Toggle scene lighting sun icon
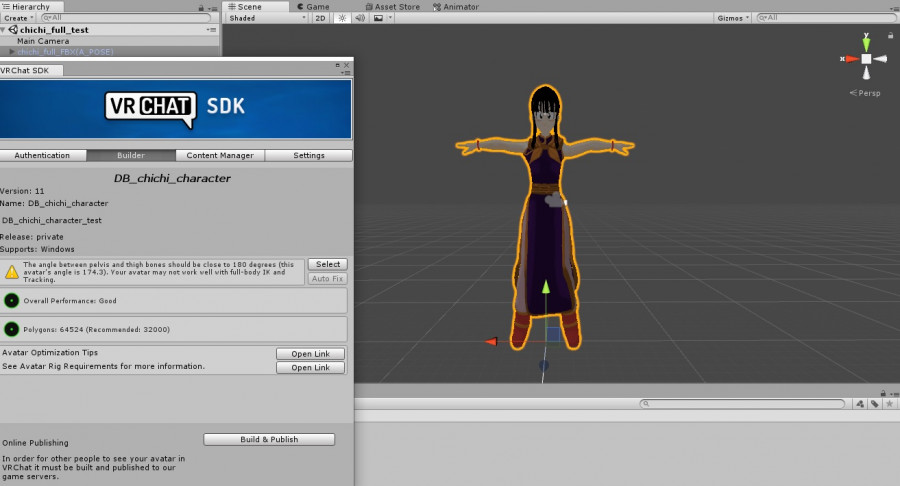This screenshot has width=900, height=486. pos(342,18)
